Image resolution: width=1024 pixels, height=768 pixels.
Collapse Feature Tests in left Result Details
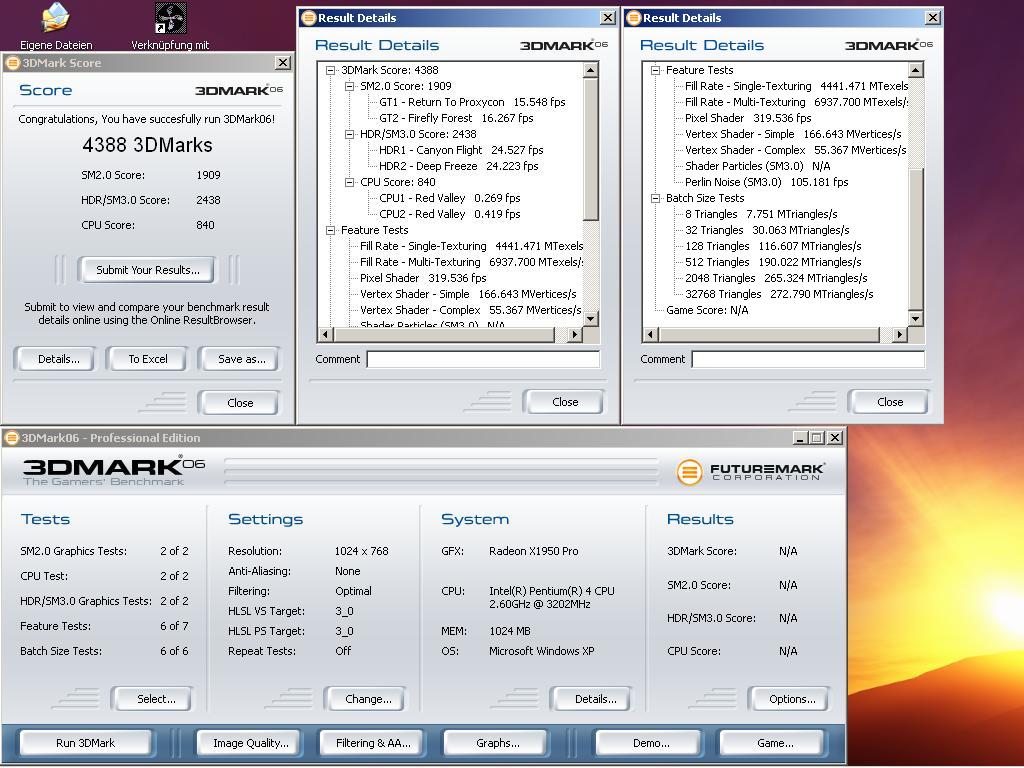[x=330, y=230]
